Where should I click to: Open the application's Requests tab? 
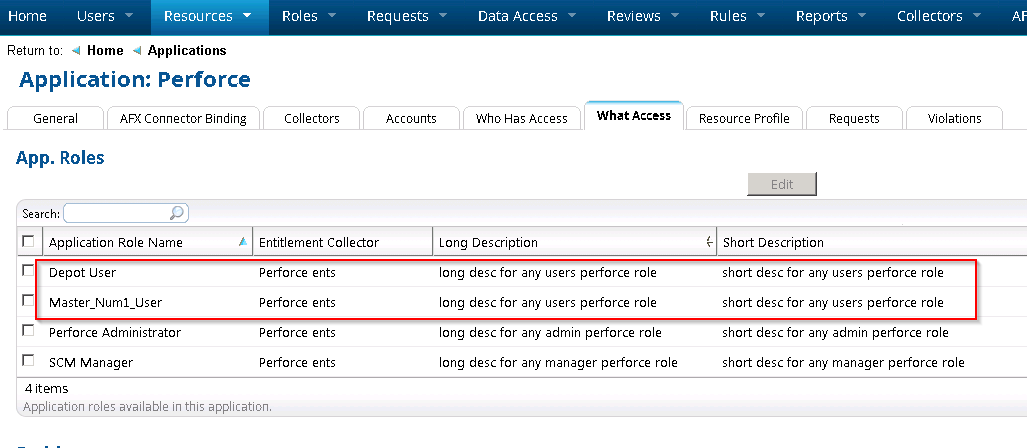pos(854,119)
